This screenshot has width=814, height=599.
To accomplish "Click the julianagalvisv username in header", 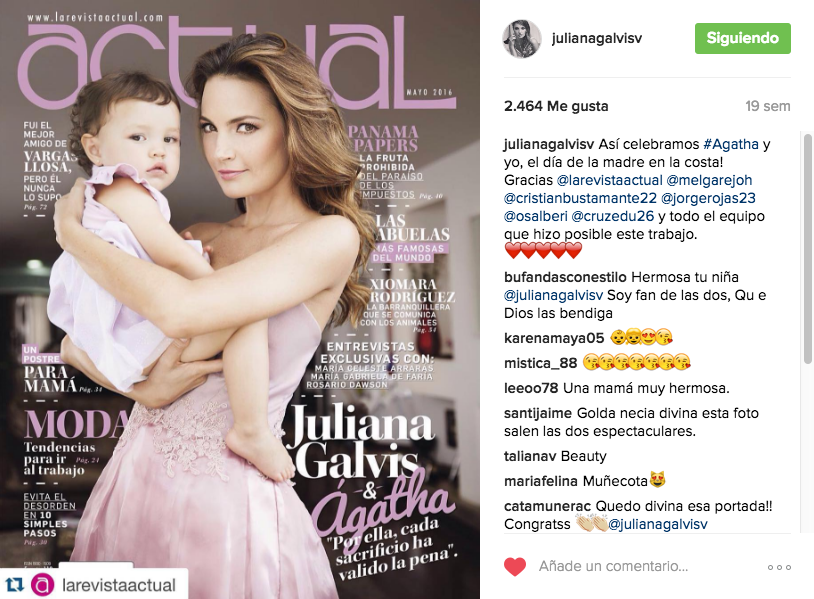I will tap(596, 38).
